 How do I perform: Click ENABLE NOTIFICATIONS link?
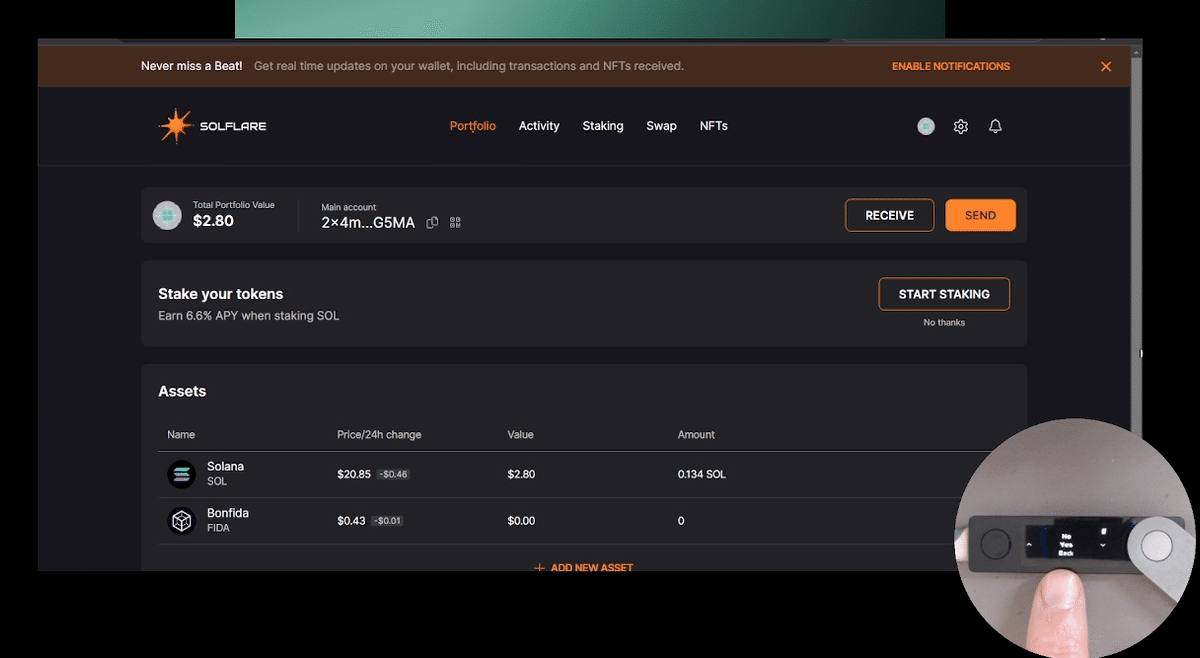951,66
